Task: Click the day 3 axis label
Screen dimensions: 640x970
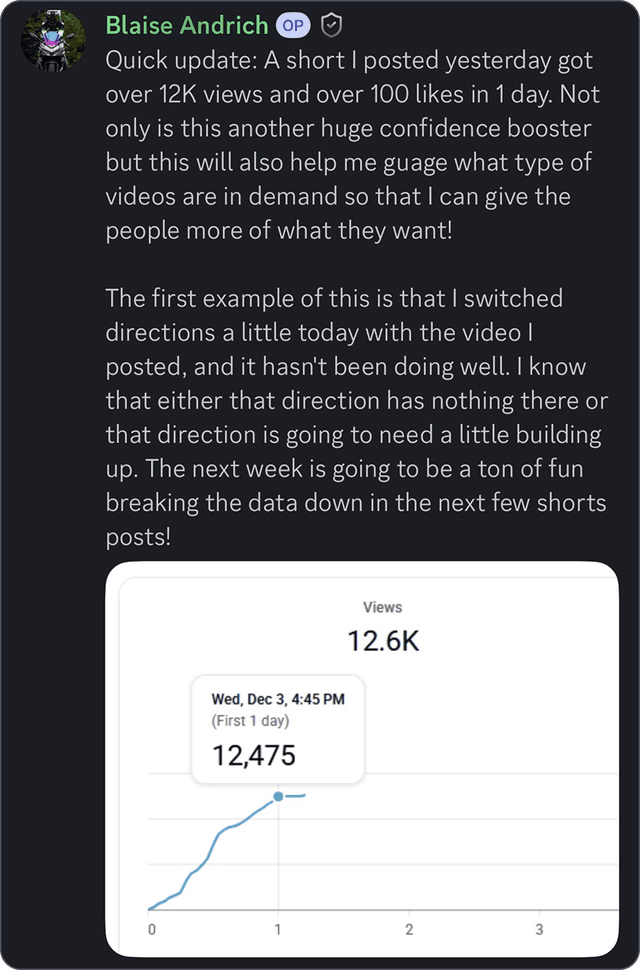Action: [538, 929]
